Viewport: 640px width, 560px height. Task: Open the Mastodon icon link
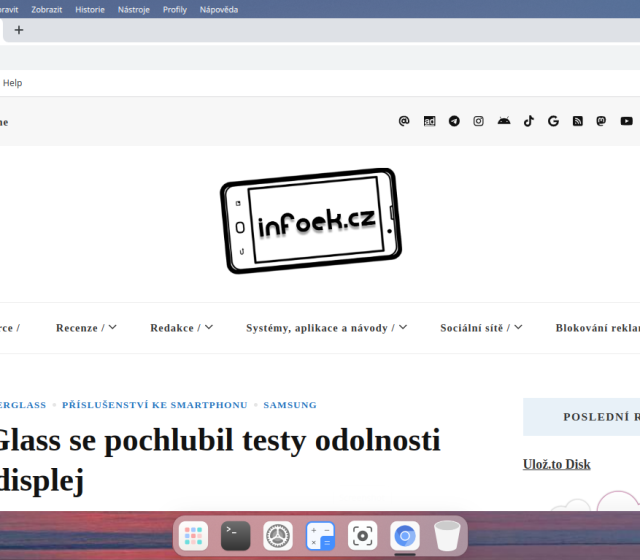(x=601, y=121)
